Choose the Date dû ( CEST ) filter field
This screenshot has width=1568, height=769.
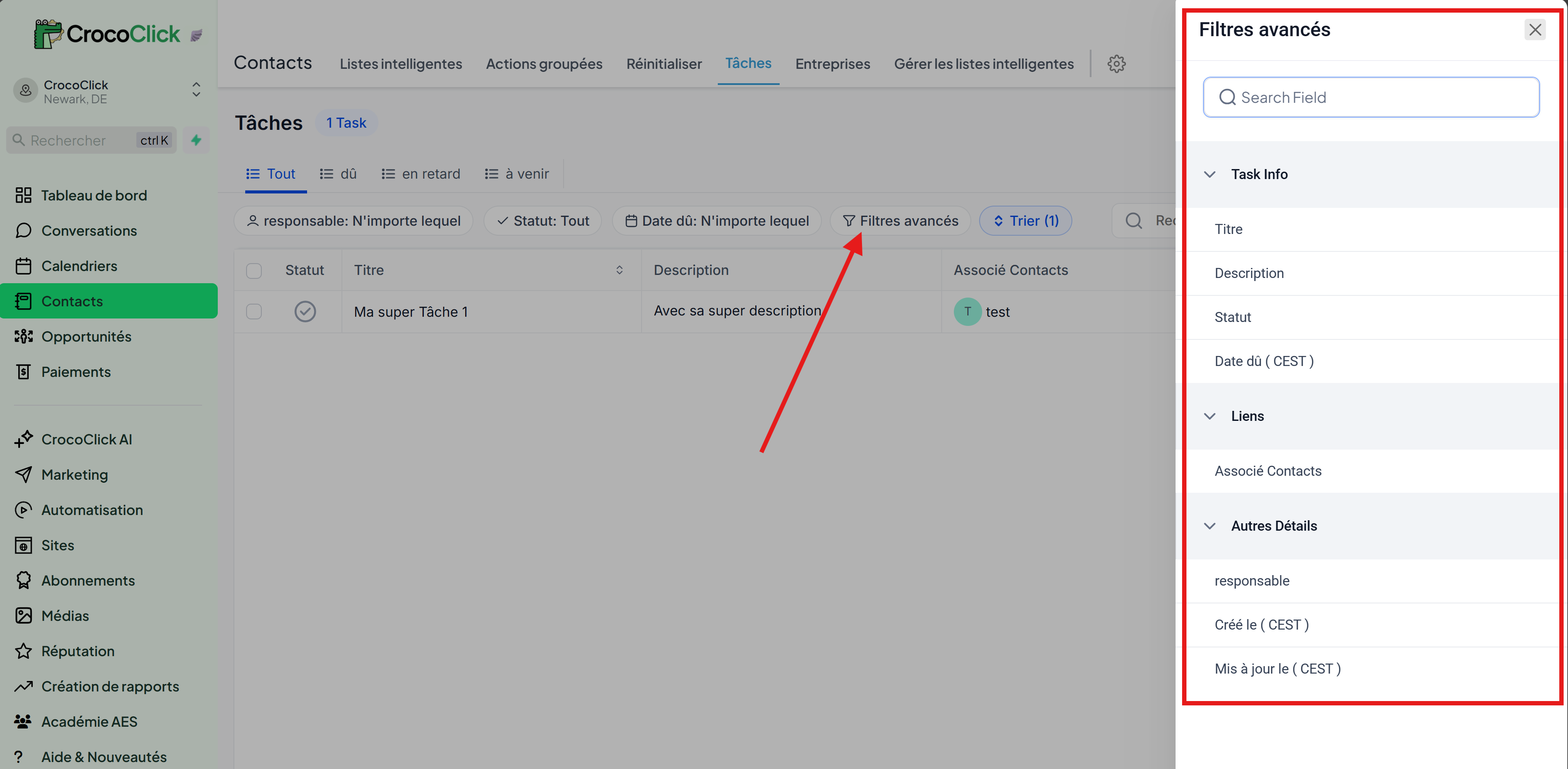pos(1264,361)
